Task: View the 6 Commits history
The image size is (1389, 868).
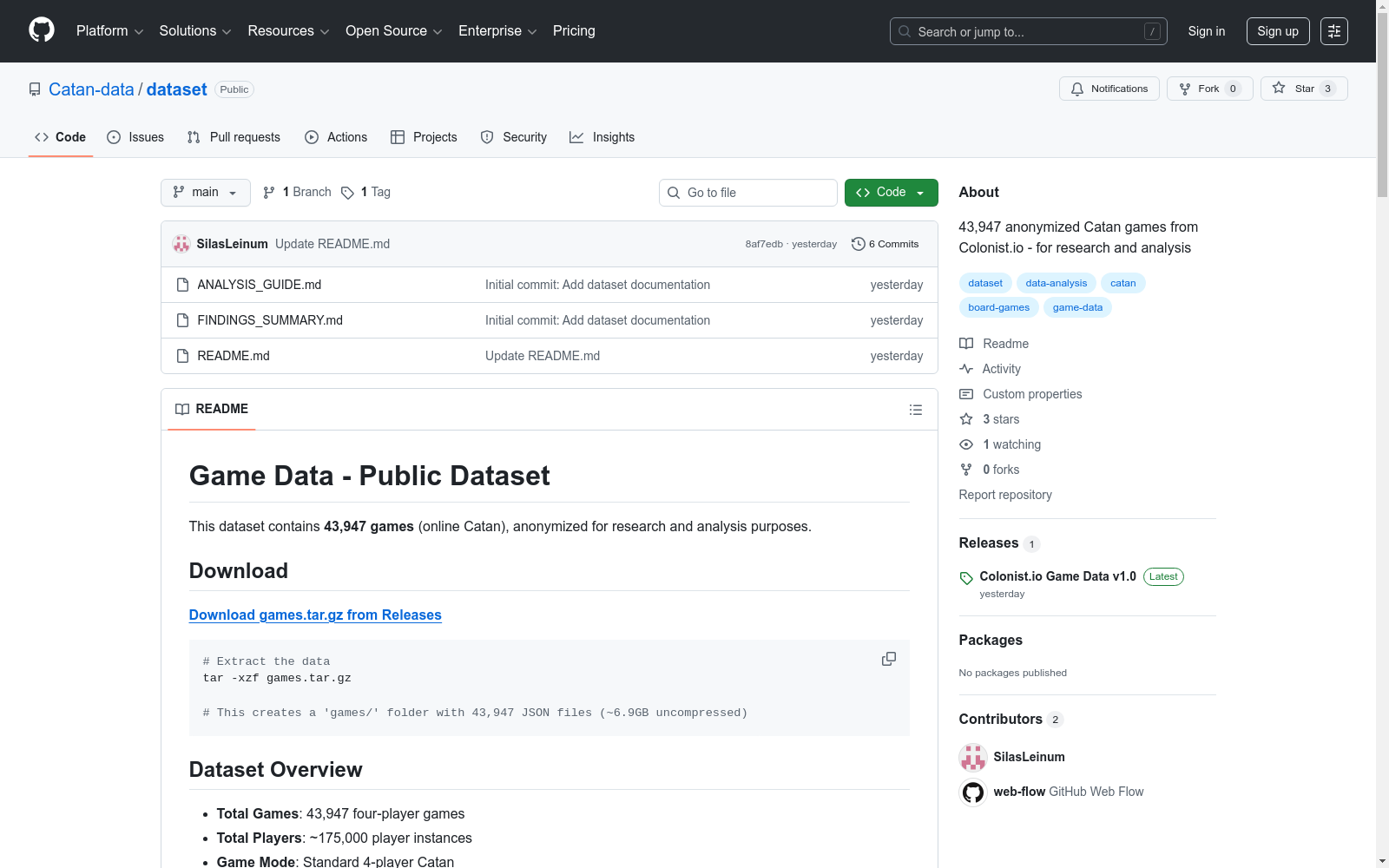Action: click(885, 244)
